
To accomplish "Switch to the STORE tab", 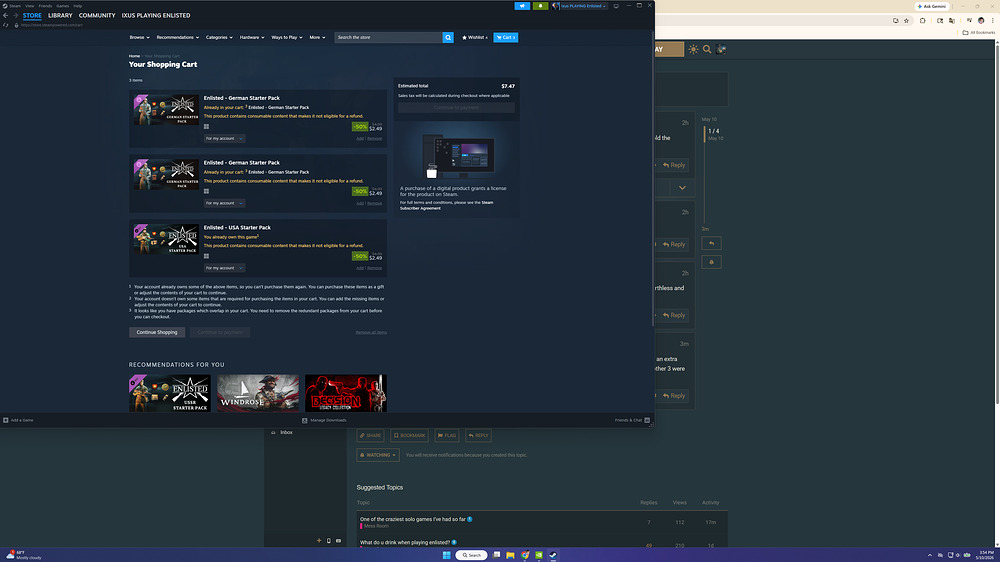I will (x=32, y=15).
